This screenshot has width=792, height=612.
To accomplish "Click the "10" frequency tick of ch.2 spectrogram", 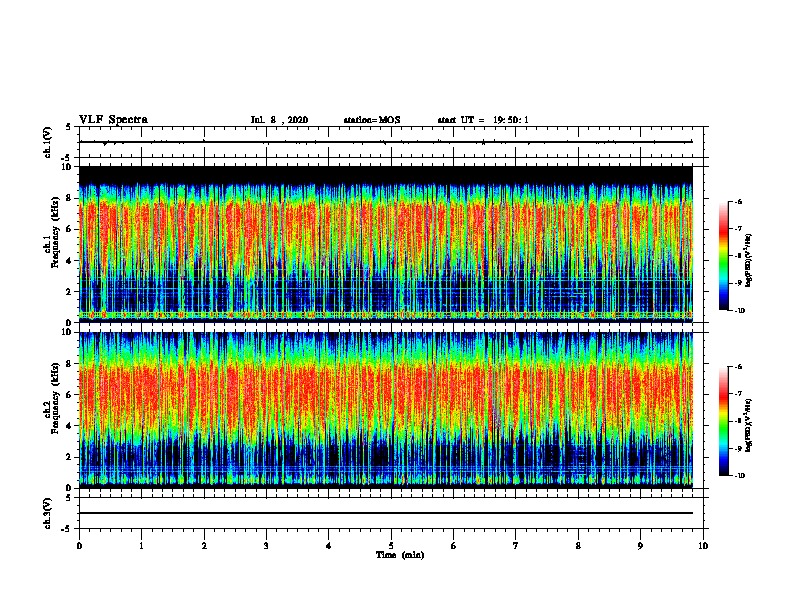I will (x=66, y=332).
